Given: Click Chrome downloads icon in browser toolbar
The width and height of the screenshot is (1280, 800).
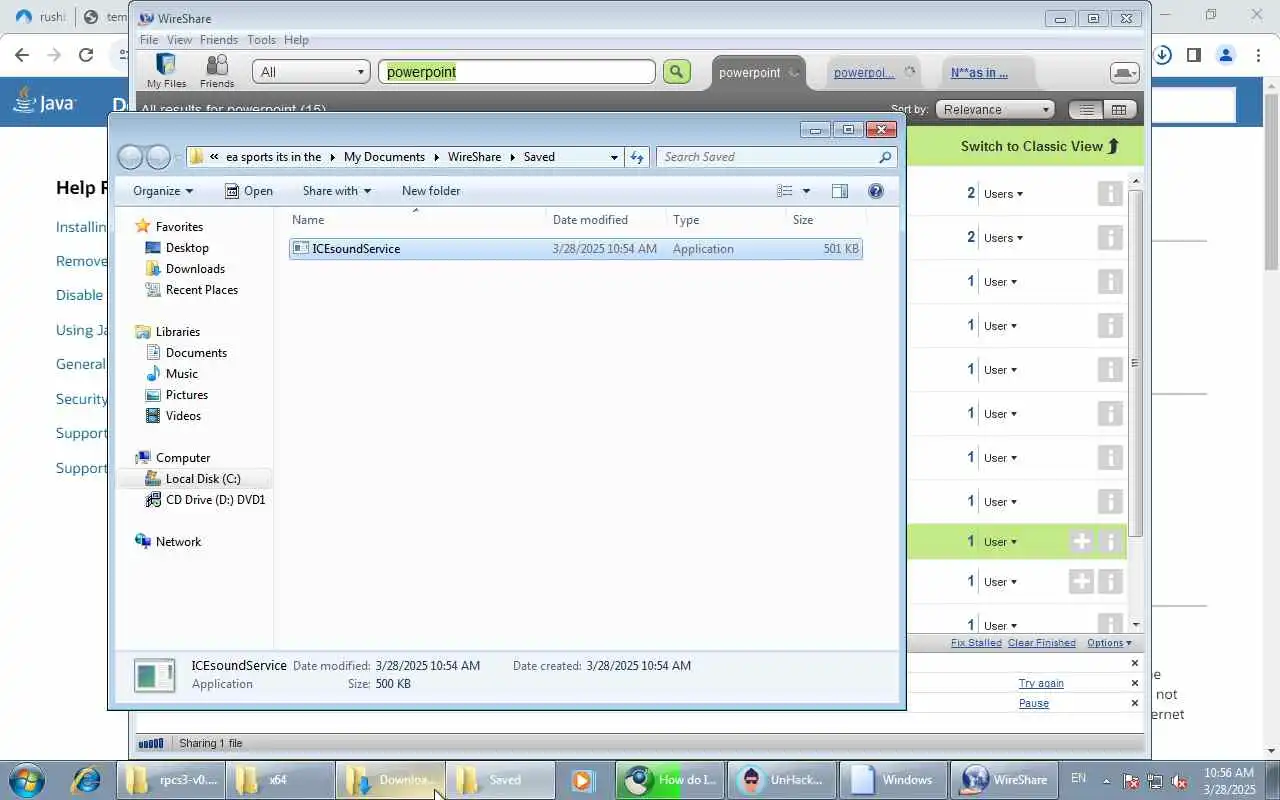Looking at the screenshot, I should 1162,55.
